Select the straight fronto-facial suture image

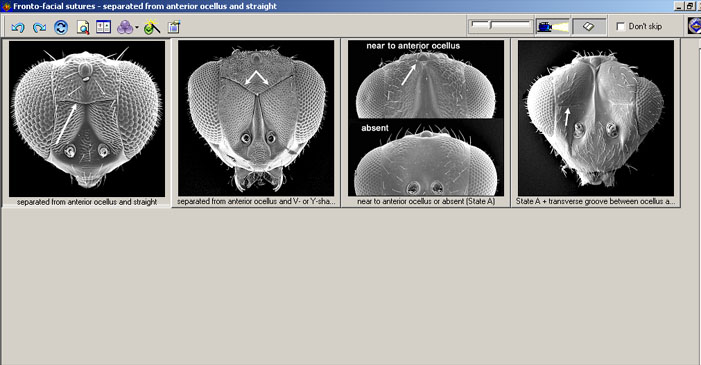[x=87, y=119]
